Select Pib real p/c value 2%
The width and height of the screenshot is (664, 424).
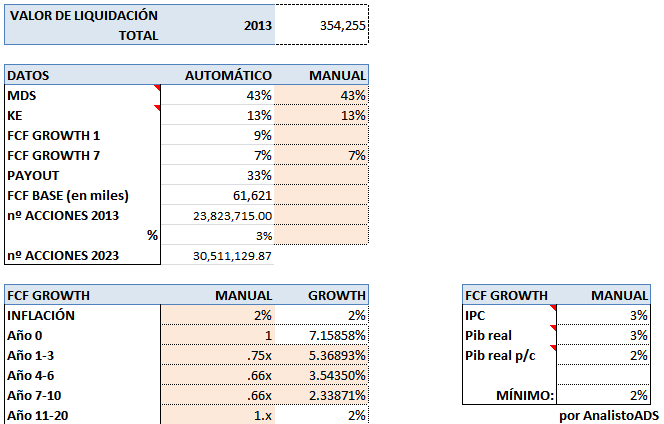(603, 355)
